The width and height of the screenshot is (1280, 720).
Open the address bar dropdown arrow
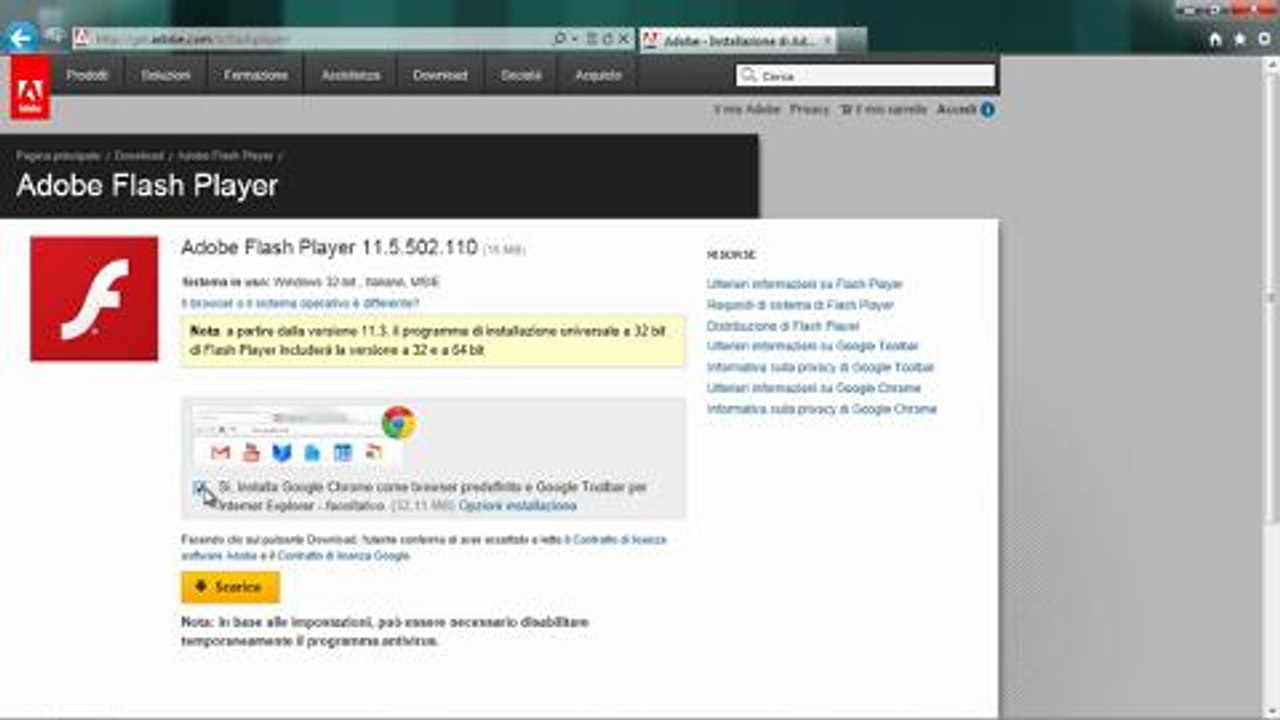coord(575,39)
